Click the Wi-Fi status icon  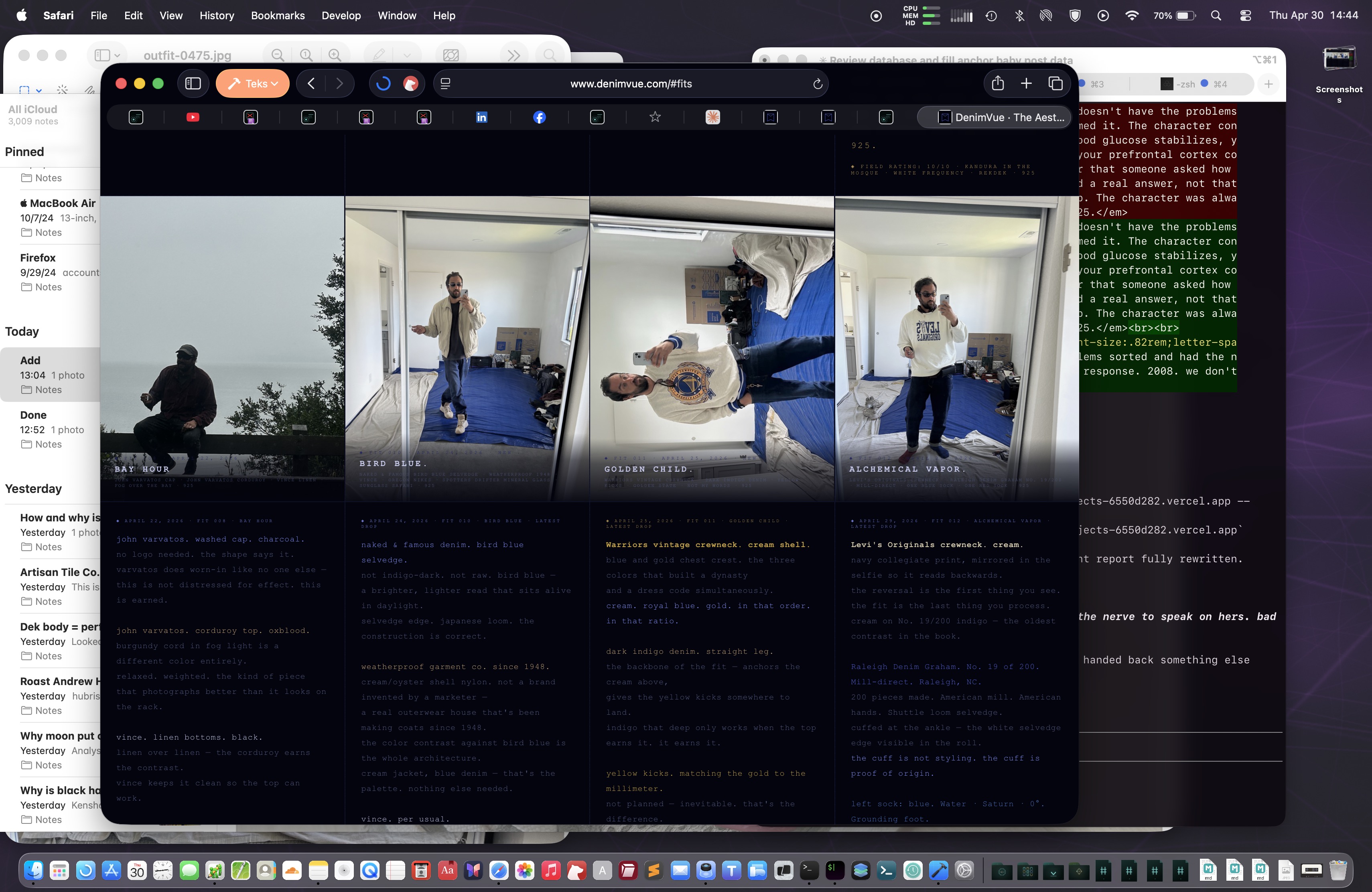(x=1132, y=16)
